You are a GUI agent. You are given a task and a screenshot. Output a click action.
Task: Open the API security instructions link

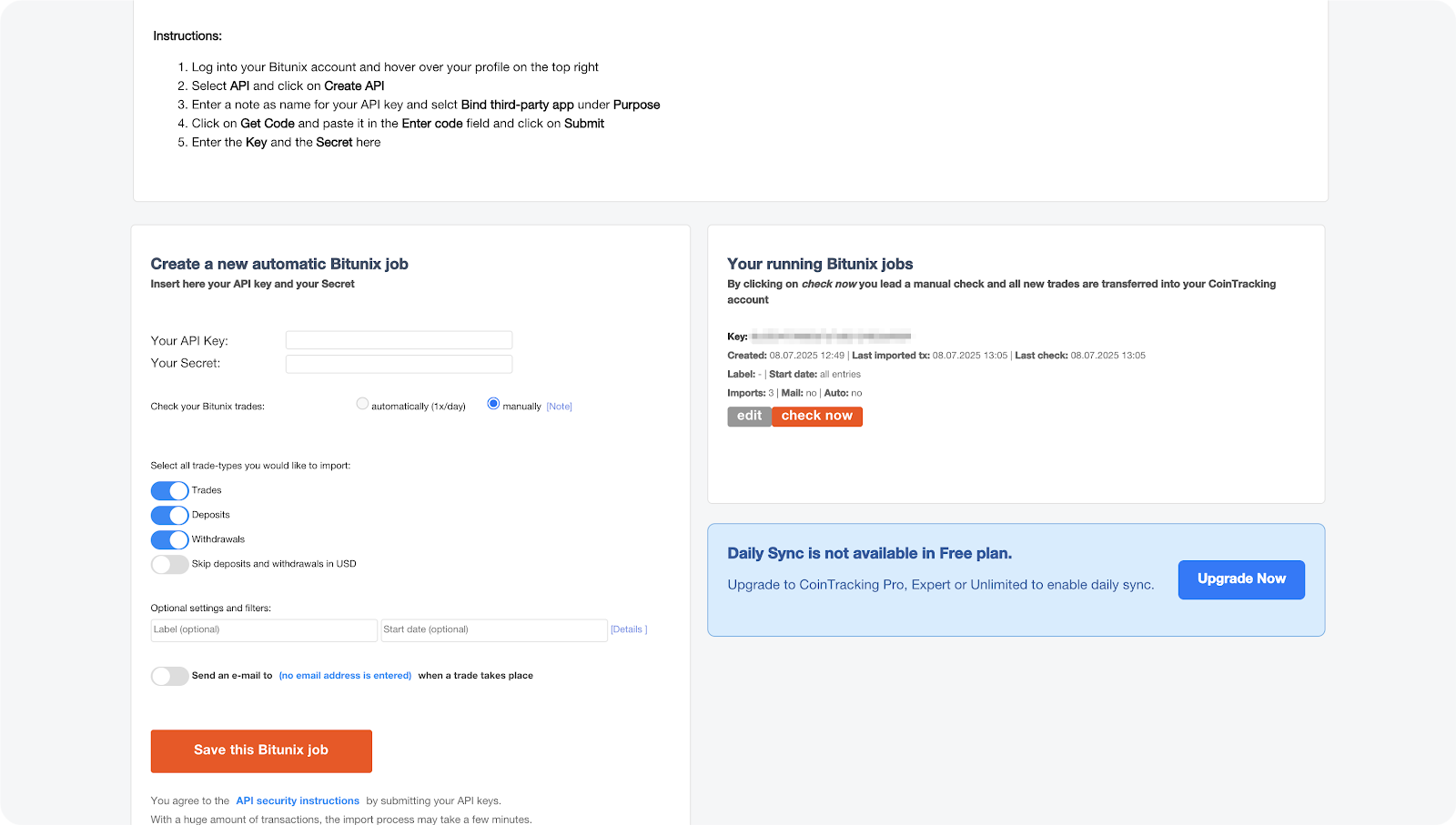[298, 800]
